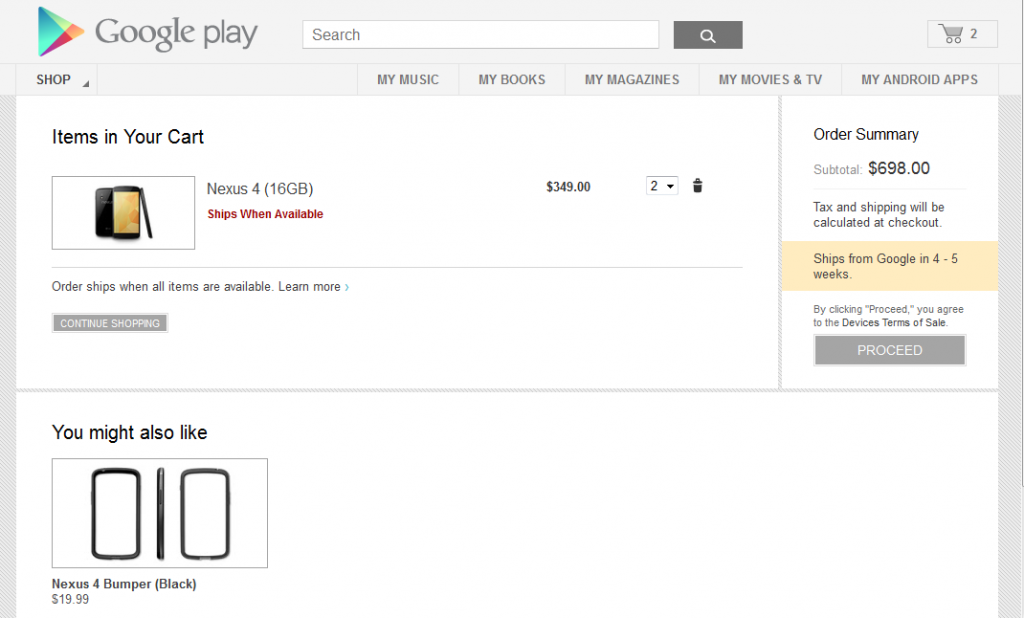Click the Ships When Available text

pyautogui.click(x=265, y=214)
